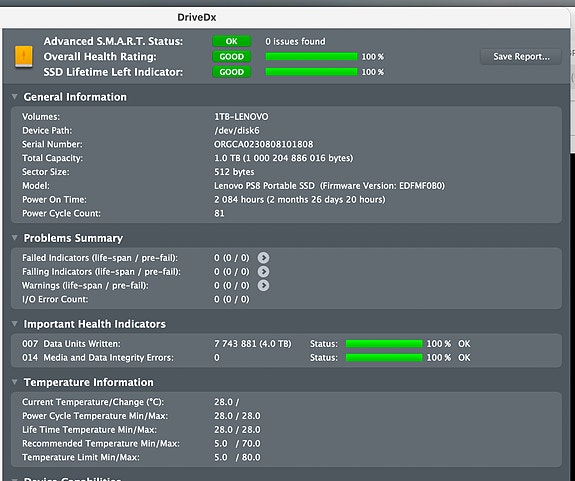
Task: Click the GOOD SSD Lifetime badge
Action: (232, 72)
